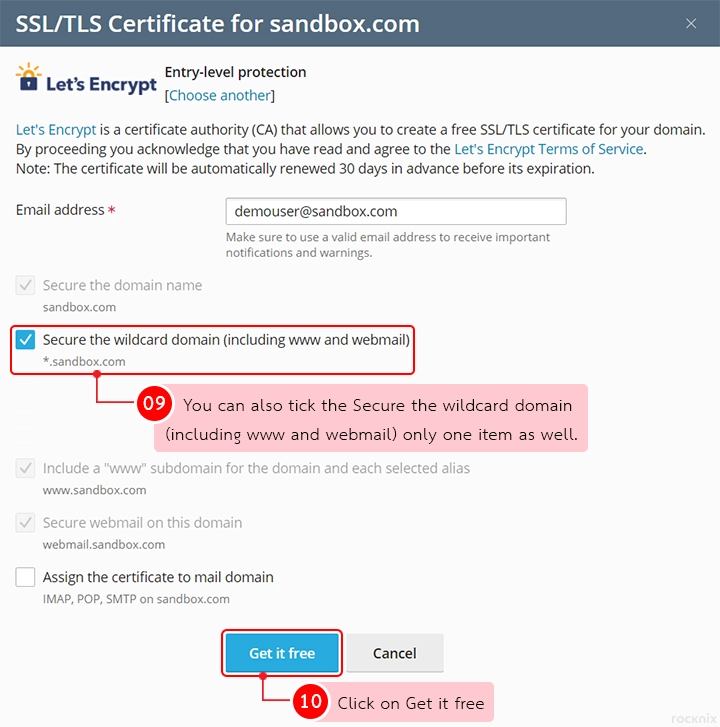Focus the Email address input field

pyautogui.click(x=396, y=211)
